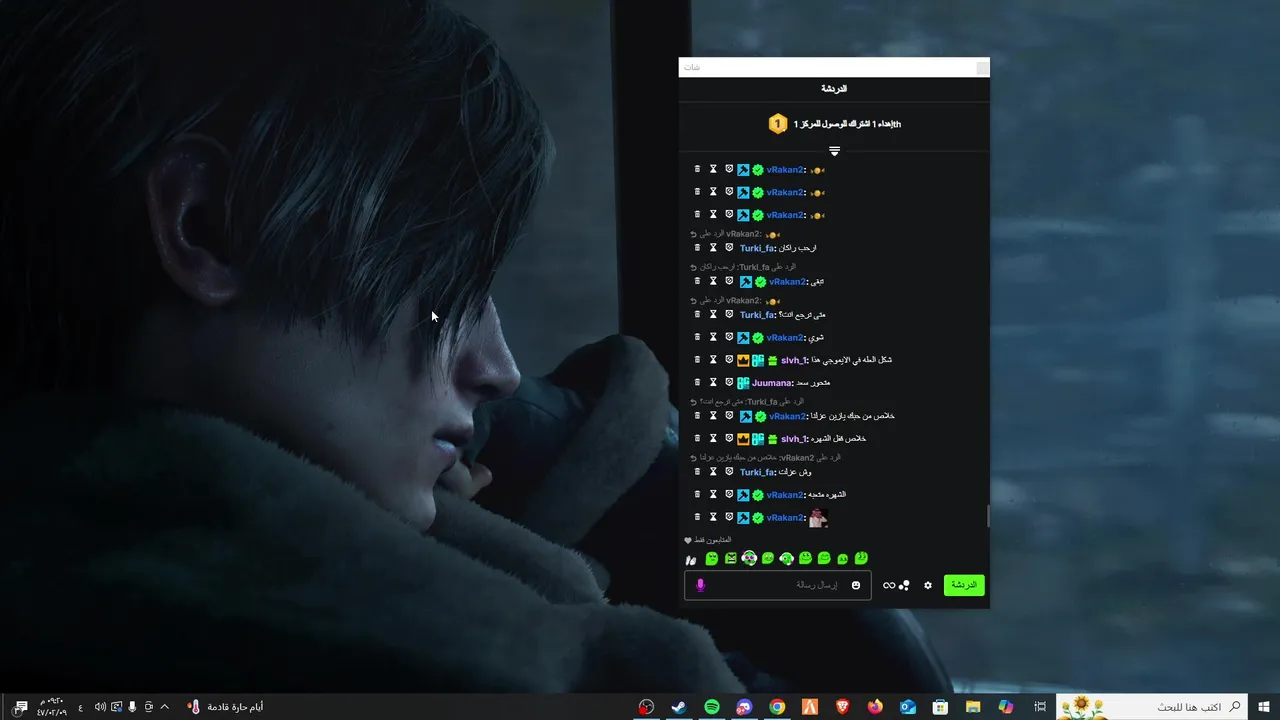Click the chat window vertical scrollbar thumb

[x=988, y=516]
